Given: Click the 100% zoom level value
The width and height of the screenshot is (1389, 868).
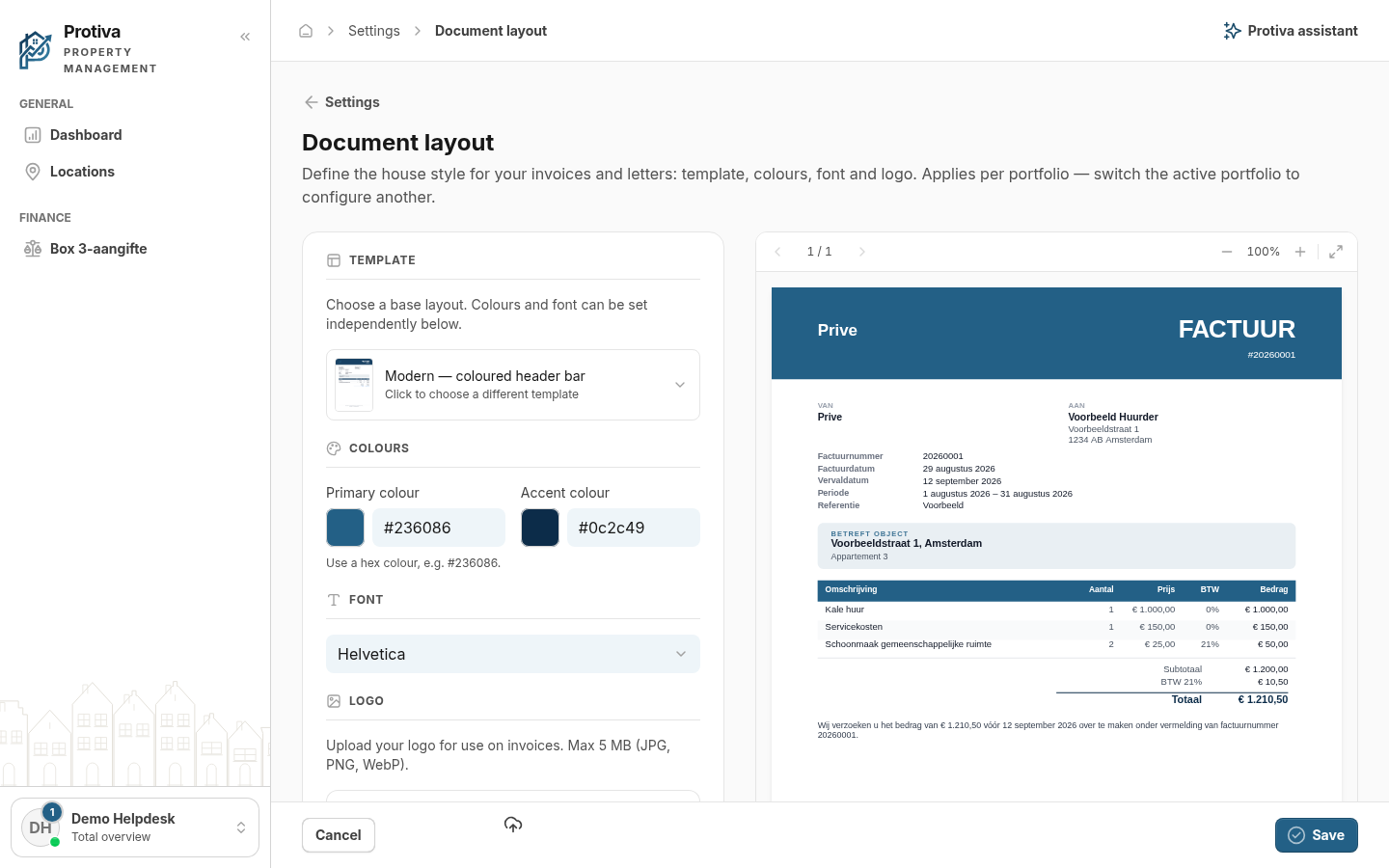Looking at the screenshot, I should pos(1264,252).
